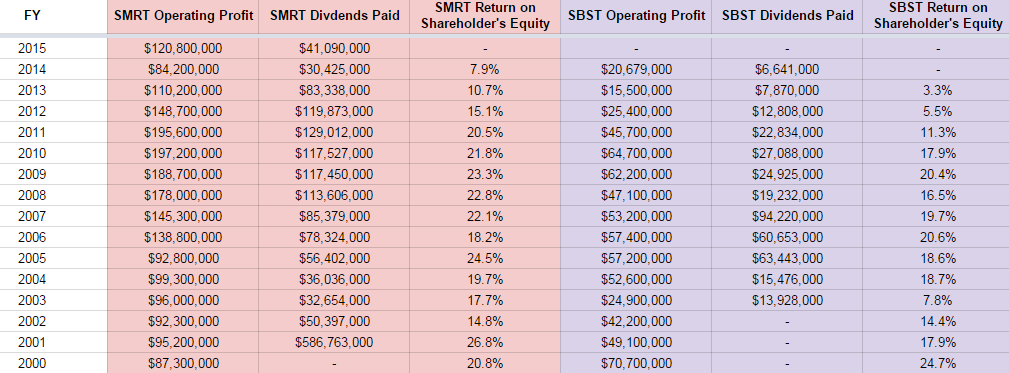Select the 2015 fiscal year row label

[32, 48]
